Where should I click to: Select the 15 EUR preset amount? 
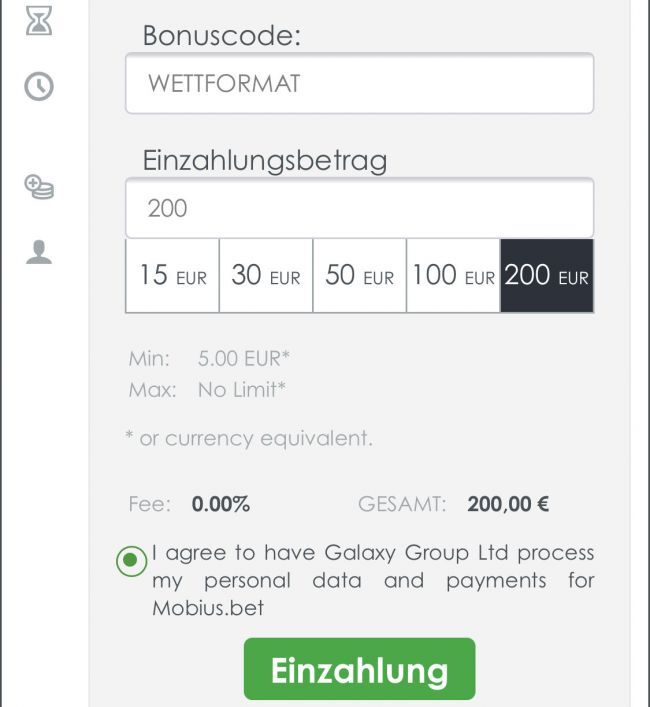172,276
